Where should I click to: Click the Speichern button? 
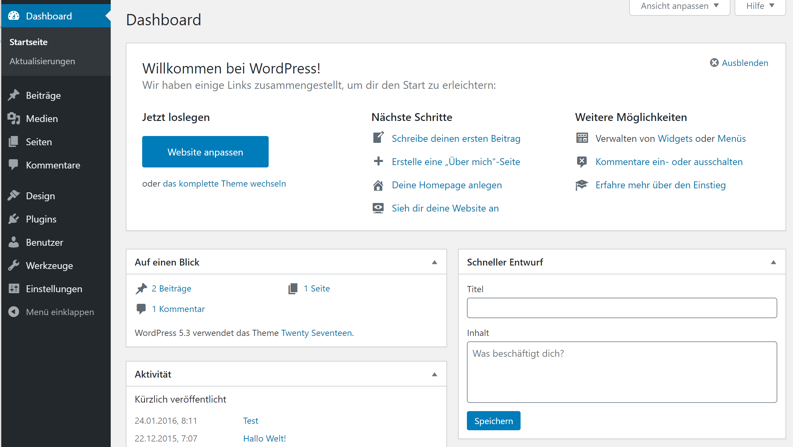click(494, 421)
